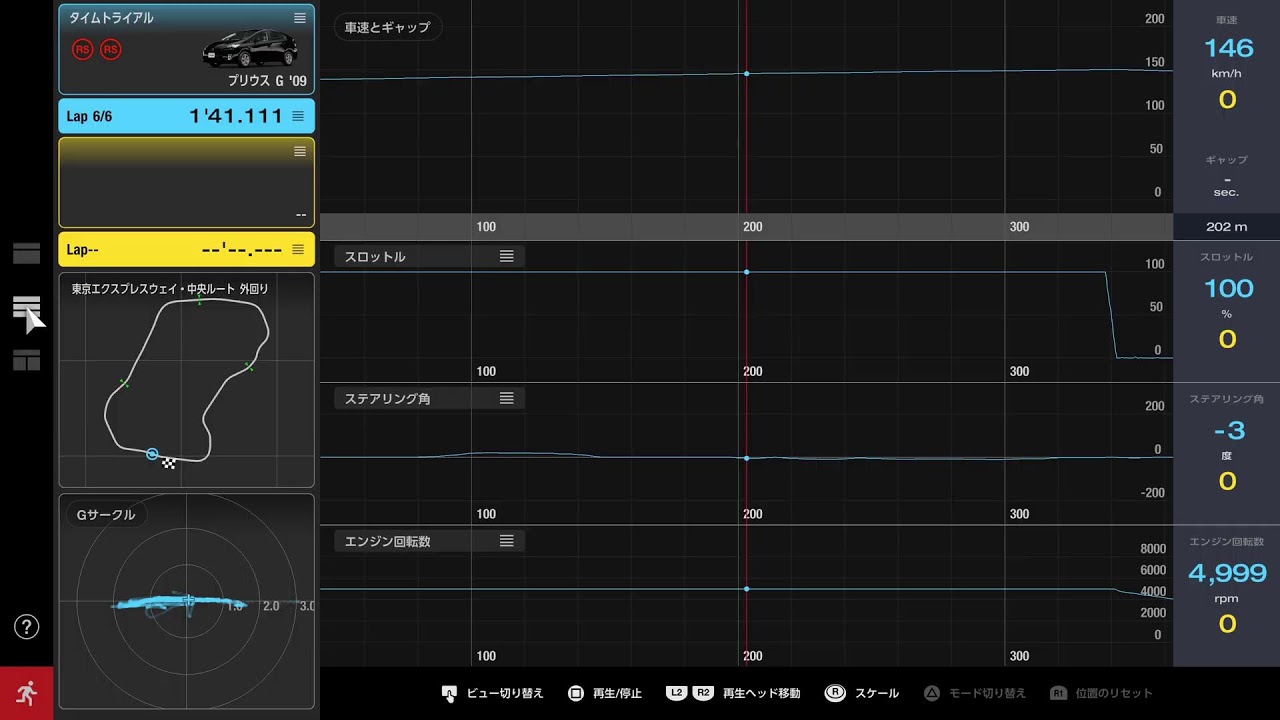1280x720 pixels.
Task: Click the steering graph playhead point
Action: click(746, 458)
